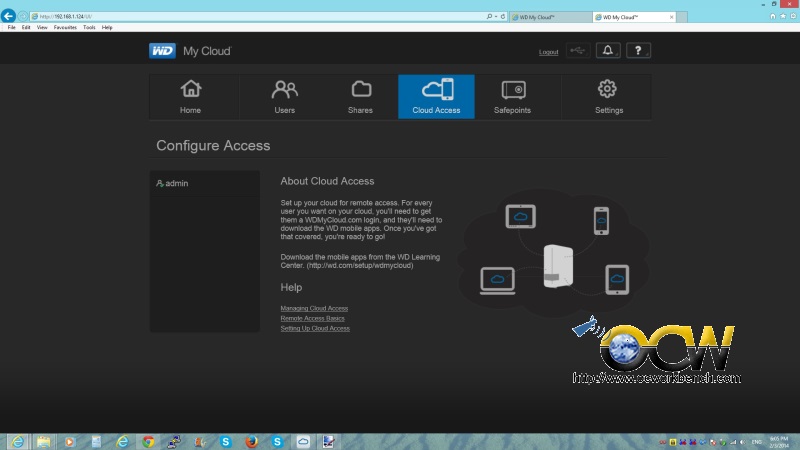This screenshot has height=450, width=800.
Task: Open Remote Access Basics help link
Action: click(x=312, y=318)
